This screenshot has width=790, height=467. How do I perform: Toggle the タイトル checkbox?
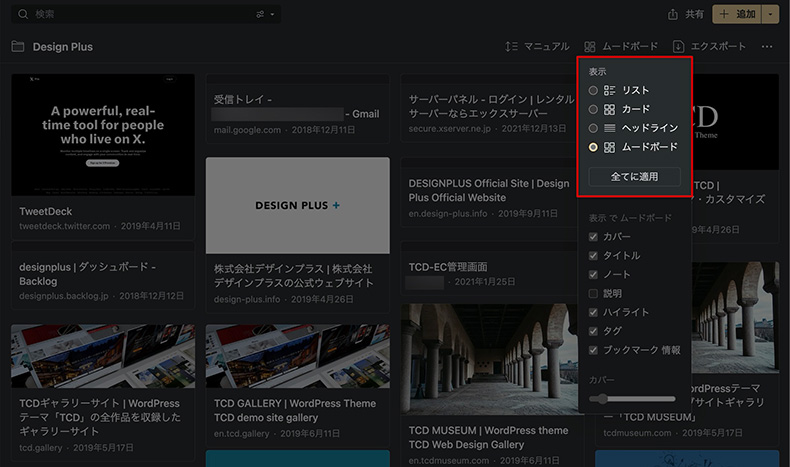pyautogui.click(x=593, y=255)
